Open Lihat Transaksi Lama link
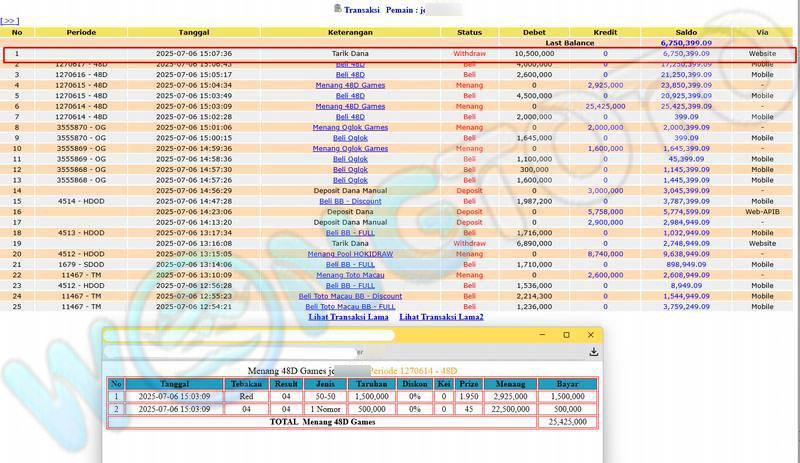This screenshot has height=463, width=800. tap(349, 317)
